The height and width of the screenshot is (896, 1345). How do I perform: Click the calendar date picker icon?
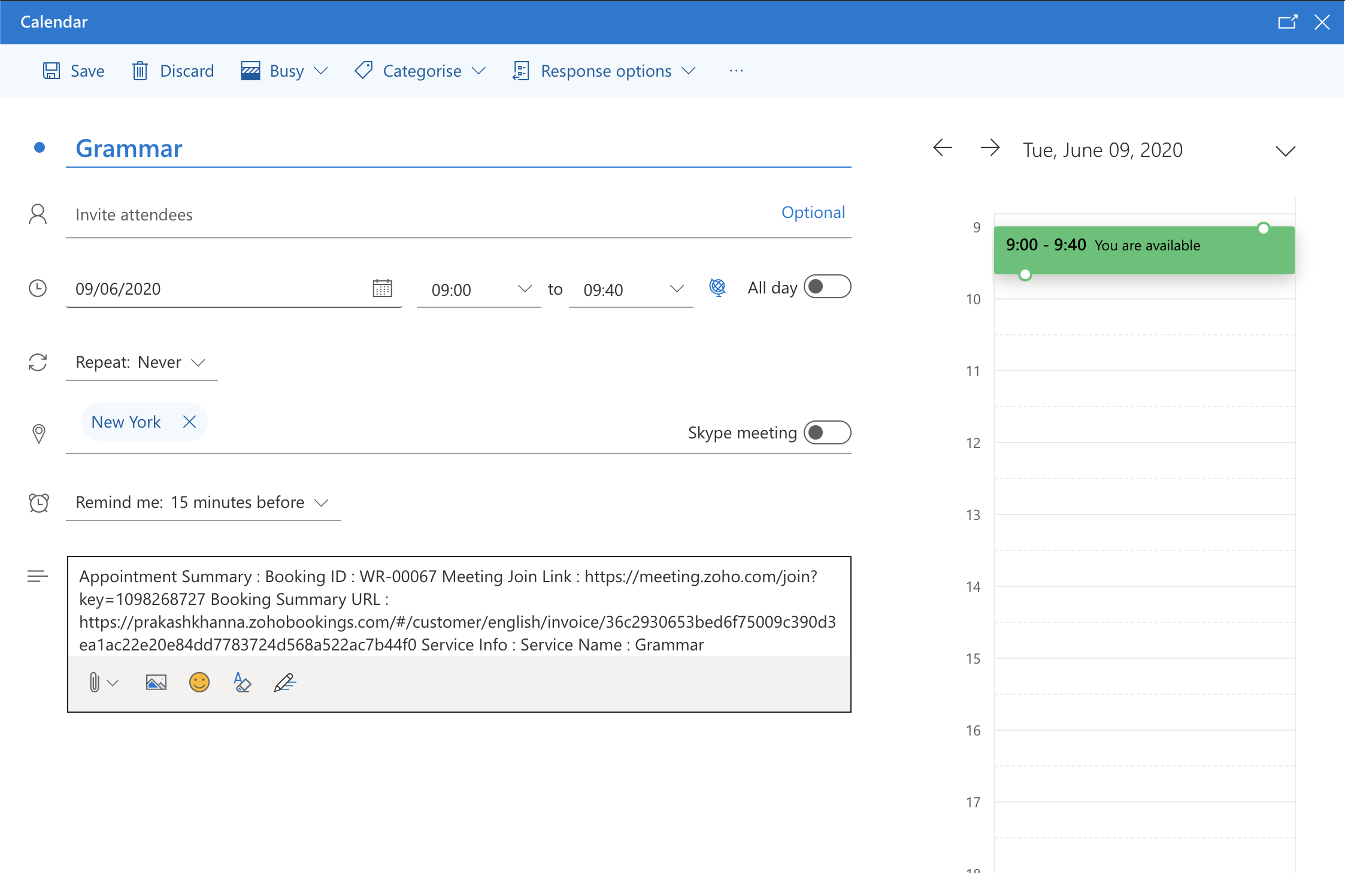point(382,289)
